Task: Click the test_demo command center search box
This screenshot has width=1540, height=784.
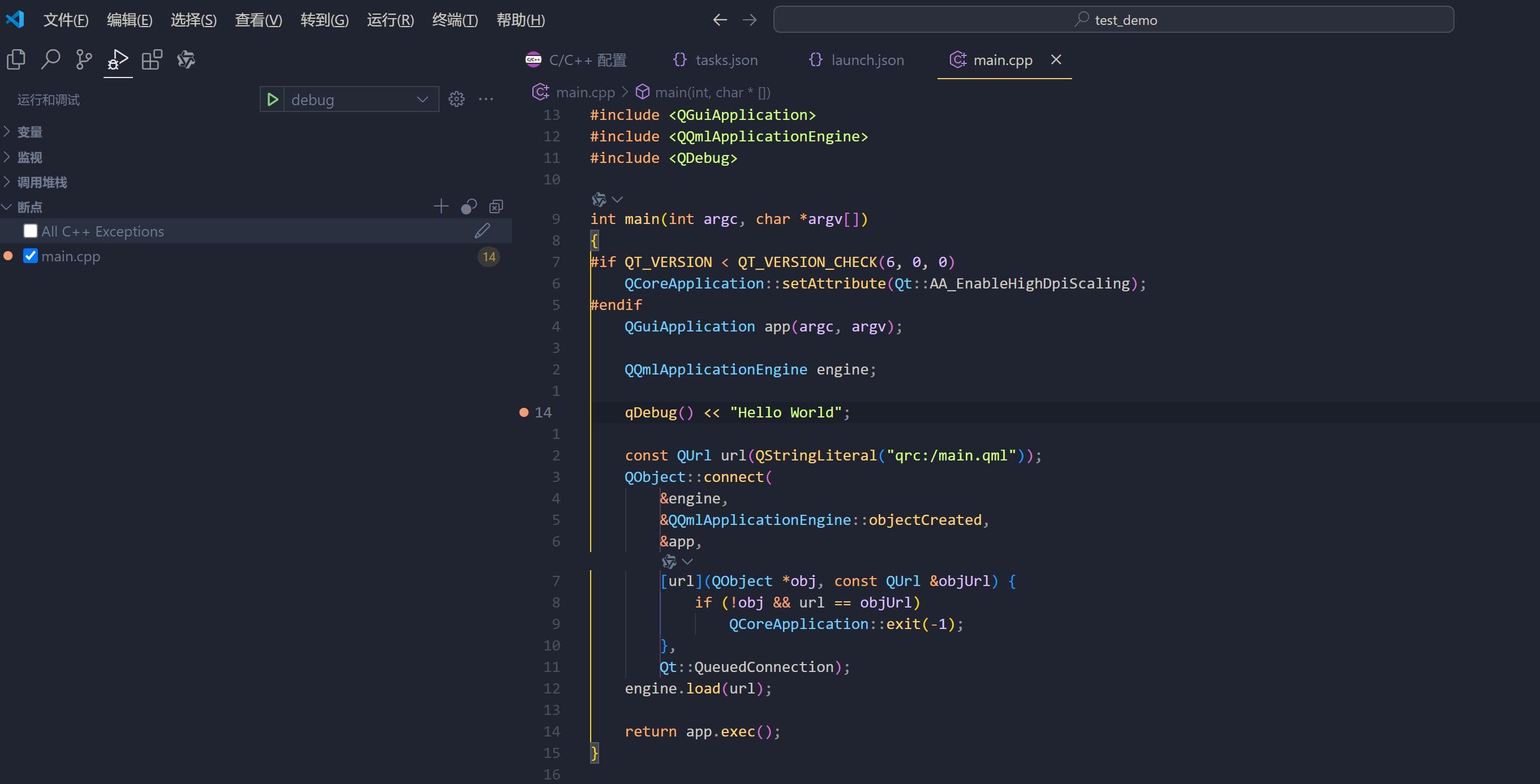Action: click(x=1113, y=20)
